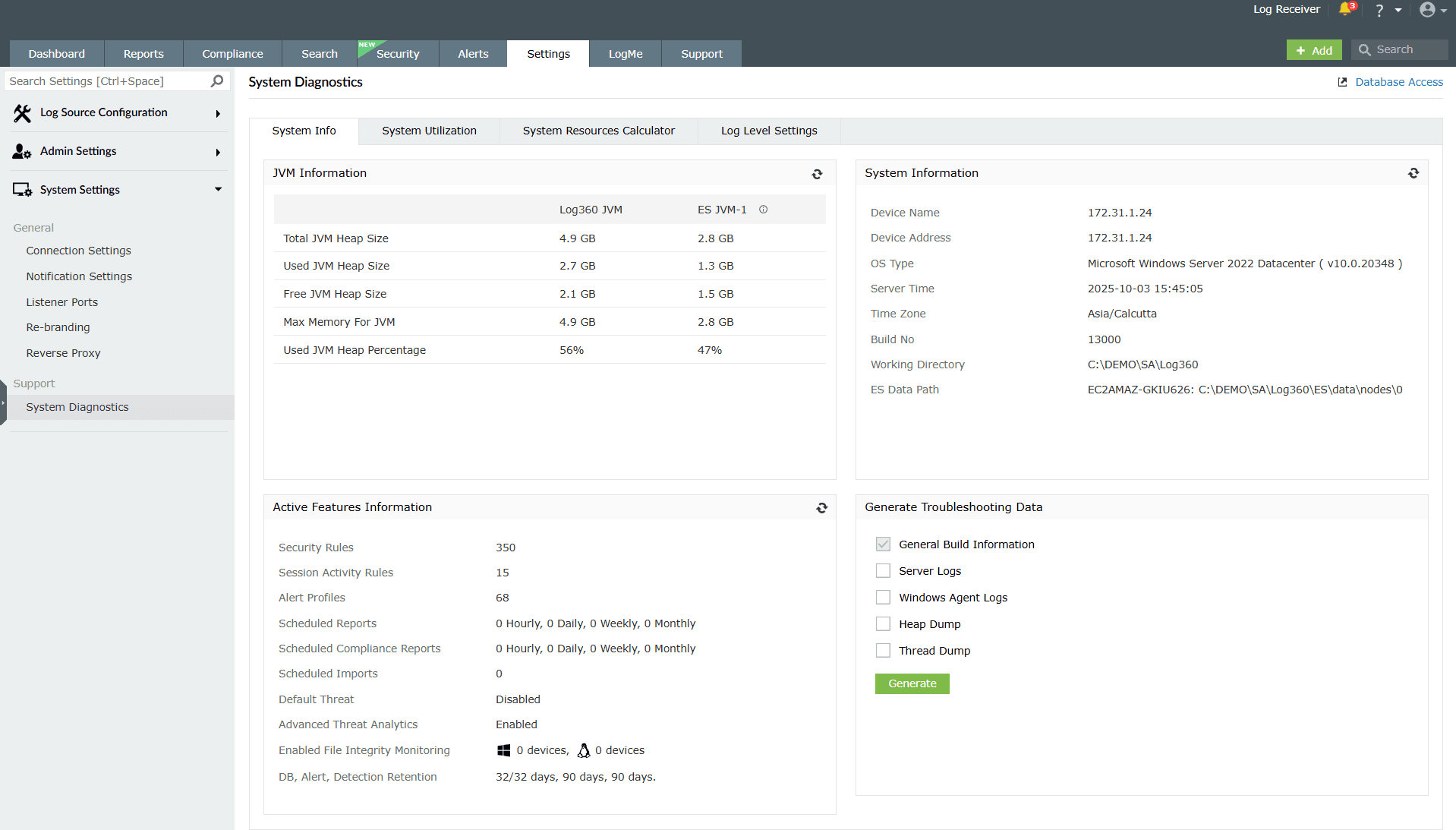The image size is (1456, 830).
Task: Refresh Active Features Information panel
Action: pos(821,508)
